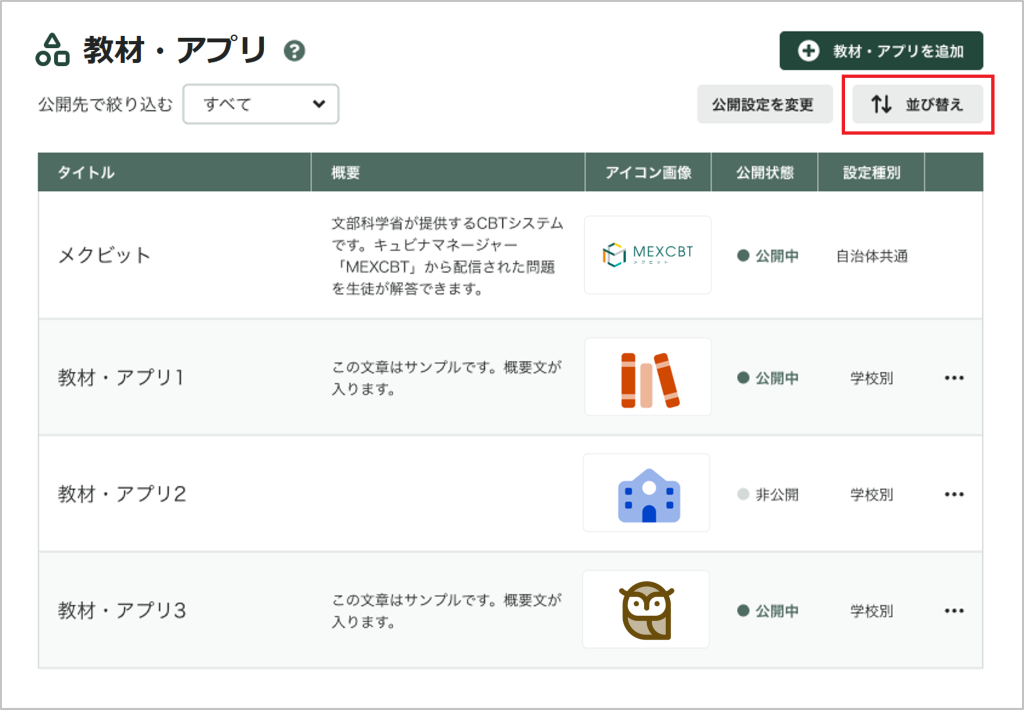Screen dimensions: 1024x710
Task: Select the 教材・アプリ1 title
Action: [x=121, y=378]
